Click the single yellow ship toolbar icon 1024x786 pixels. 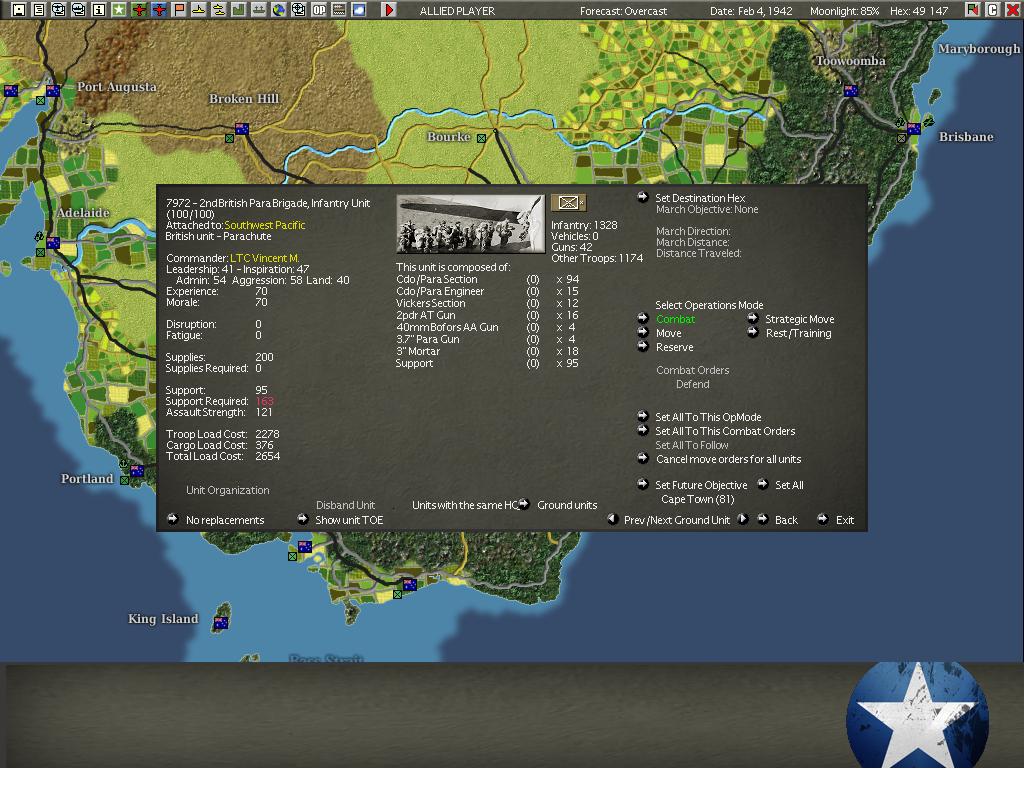(x=199, y=10)
